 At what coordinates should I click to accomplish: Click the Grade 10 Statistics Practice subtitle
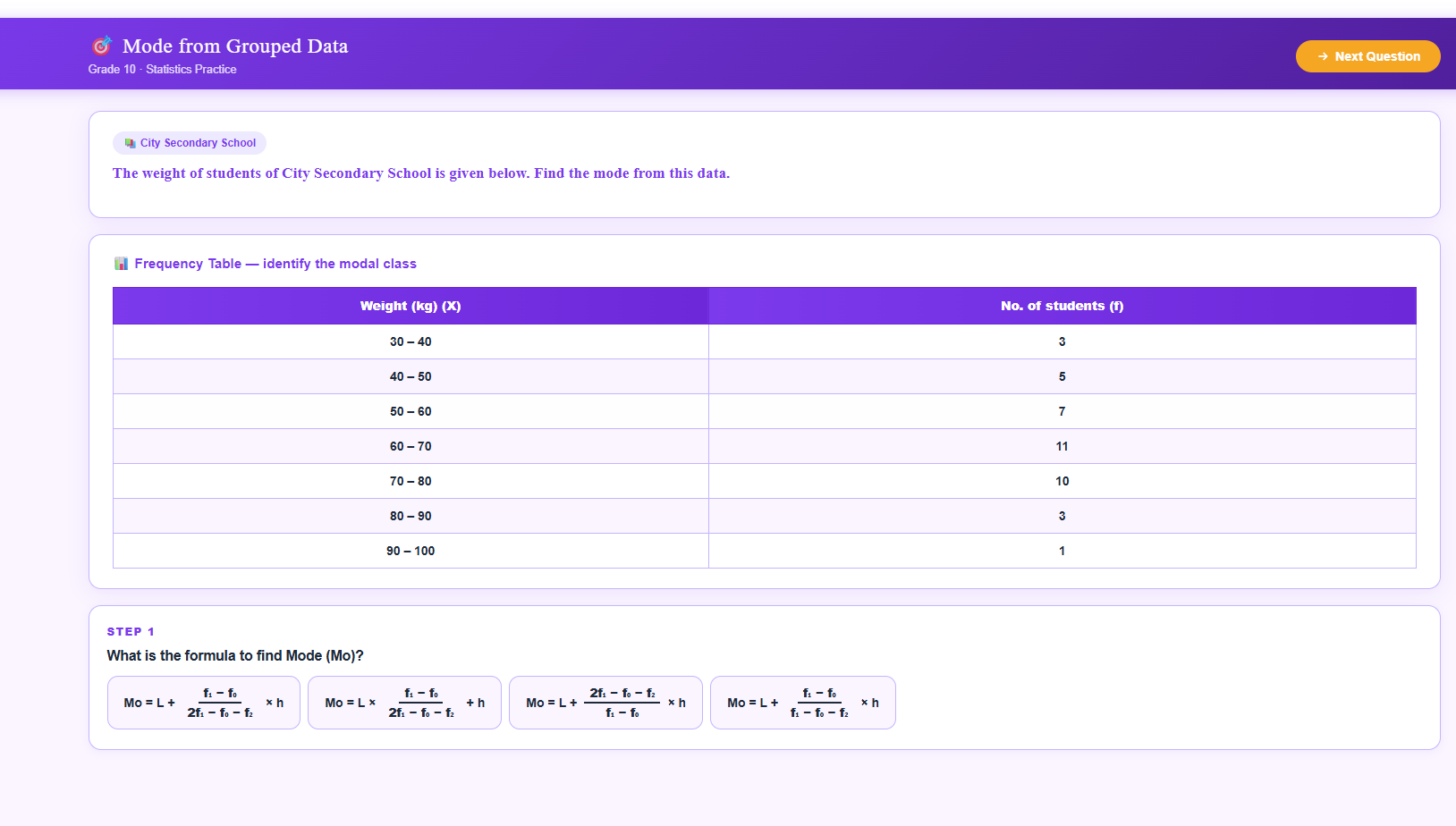(x=162, y=70)
